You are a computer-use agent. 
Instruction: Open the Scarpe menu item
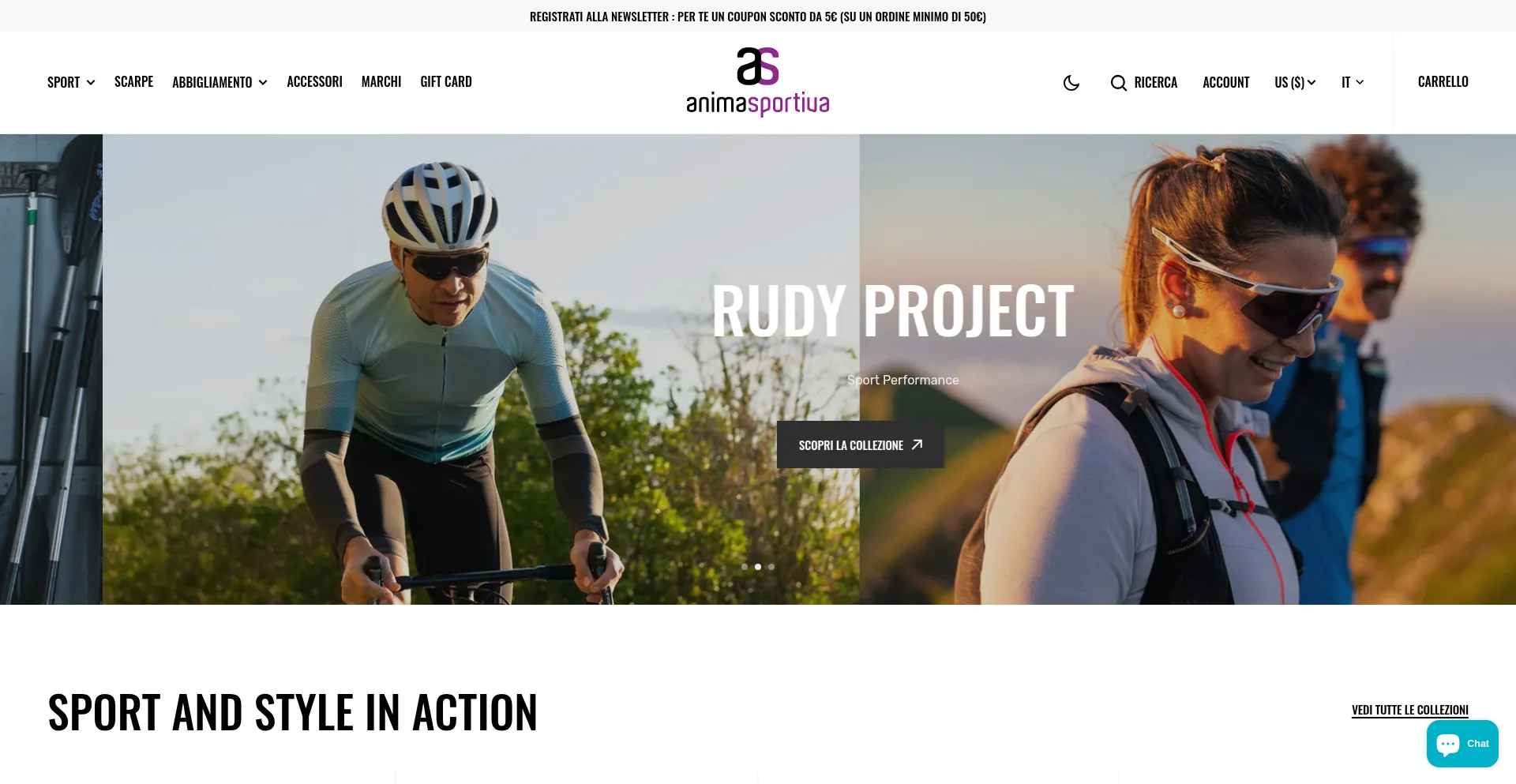point(133,81)
